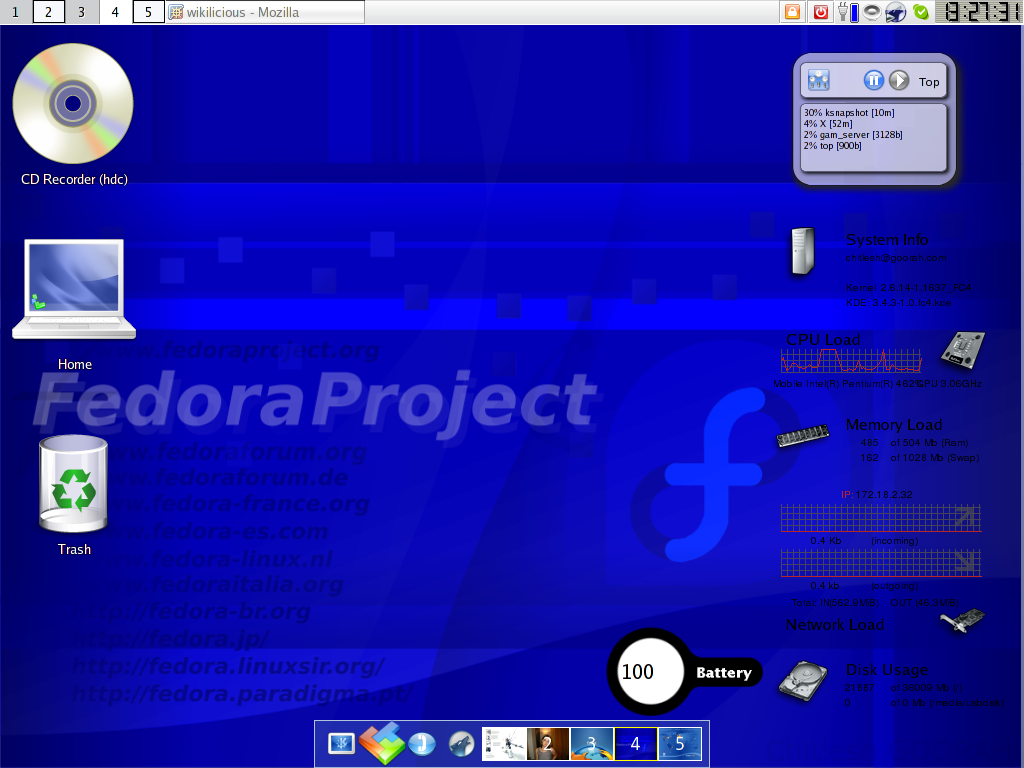Click the CPU Load heading
Viewport: 1024px width, 768px height.
click(x=823, y=340)
